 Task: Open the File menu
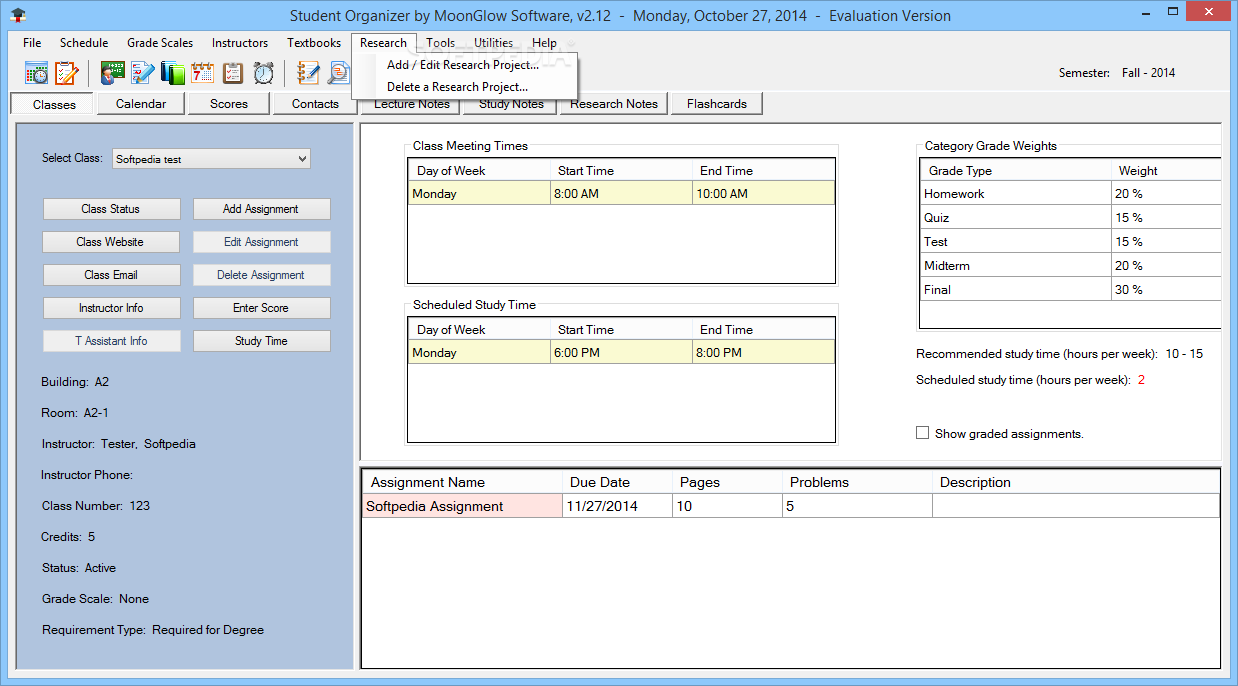click(32, 43)
